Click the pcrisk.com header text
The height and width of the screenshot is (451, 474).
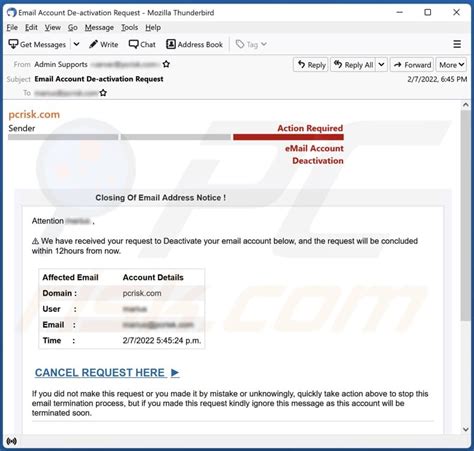click(x=34, y=114)
